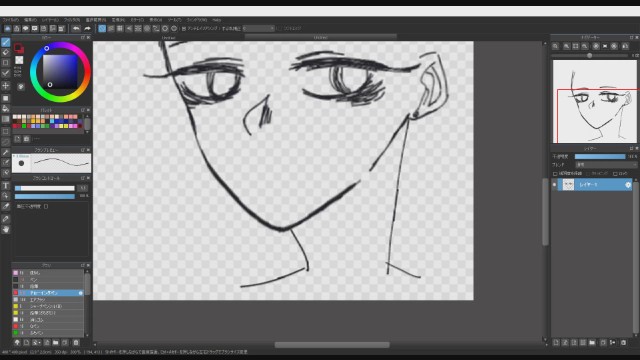Open the File menu
The height and width of the screenshot is (360, 640).
pos(10,20)
